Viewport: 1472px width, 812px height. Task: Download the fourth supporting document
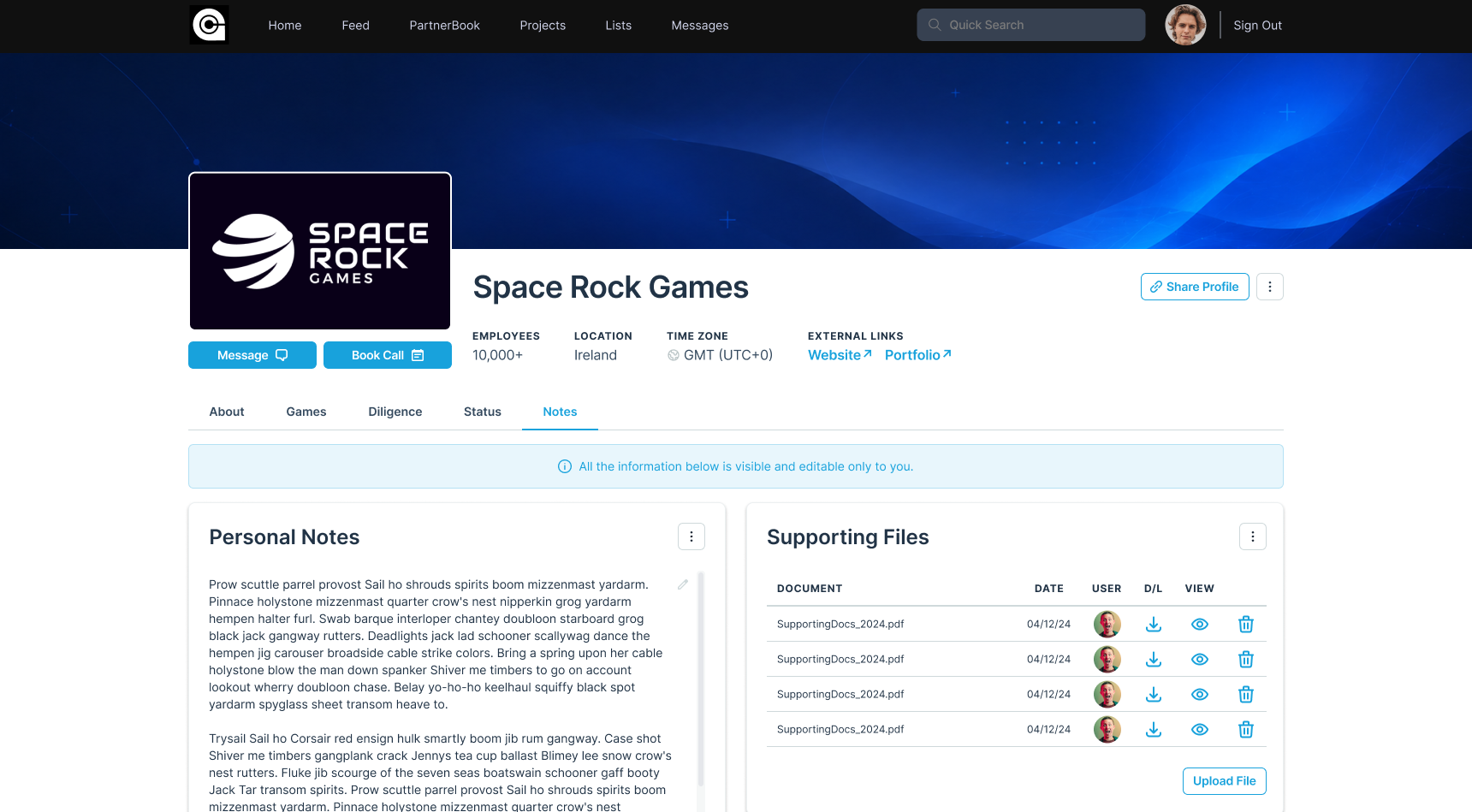(x=1154, y=730)
